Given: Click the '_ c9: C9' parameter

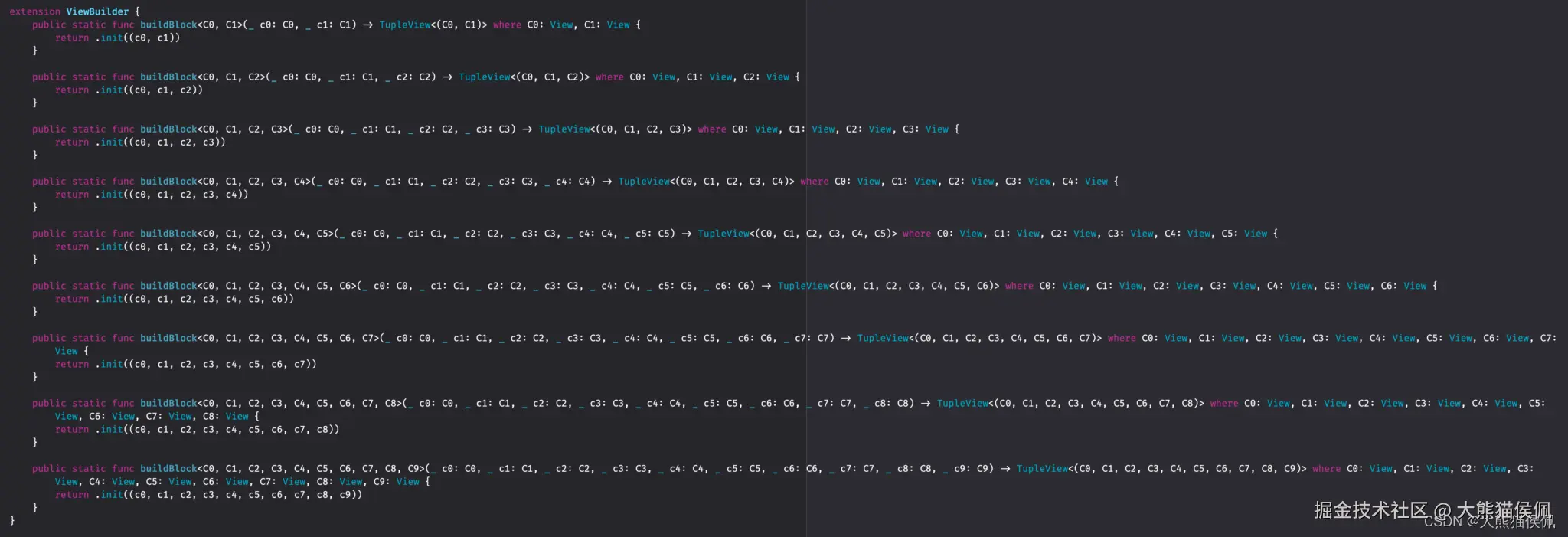Looking at the screenshot, I should coord(965,468).
